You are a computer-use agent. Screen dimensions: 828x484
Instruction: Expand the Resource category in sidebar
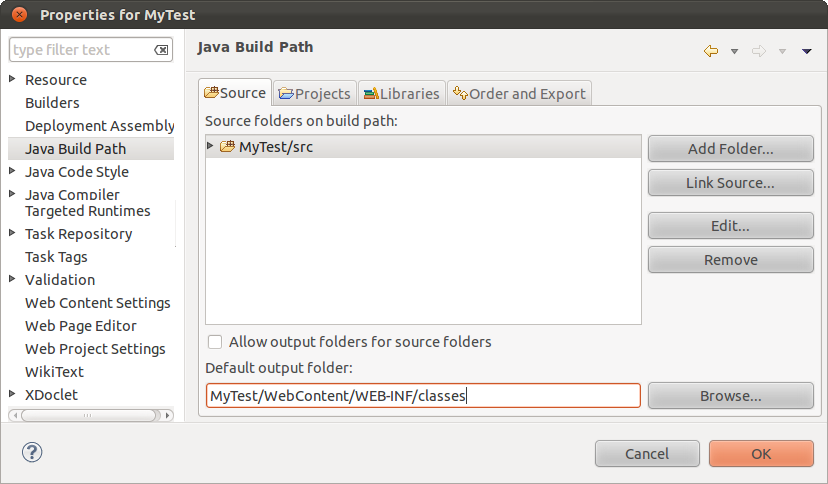tap(12, 79)
